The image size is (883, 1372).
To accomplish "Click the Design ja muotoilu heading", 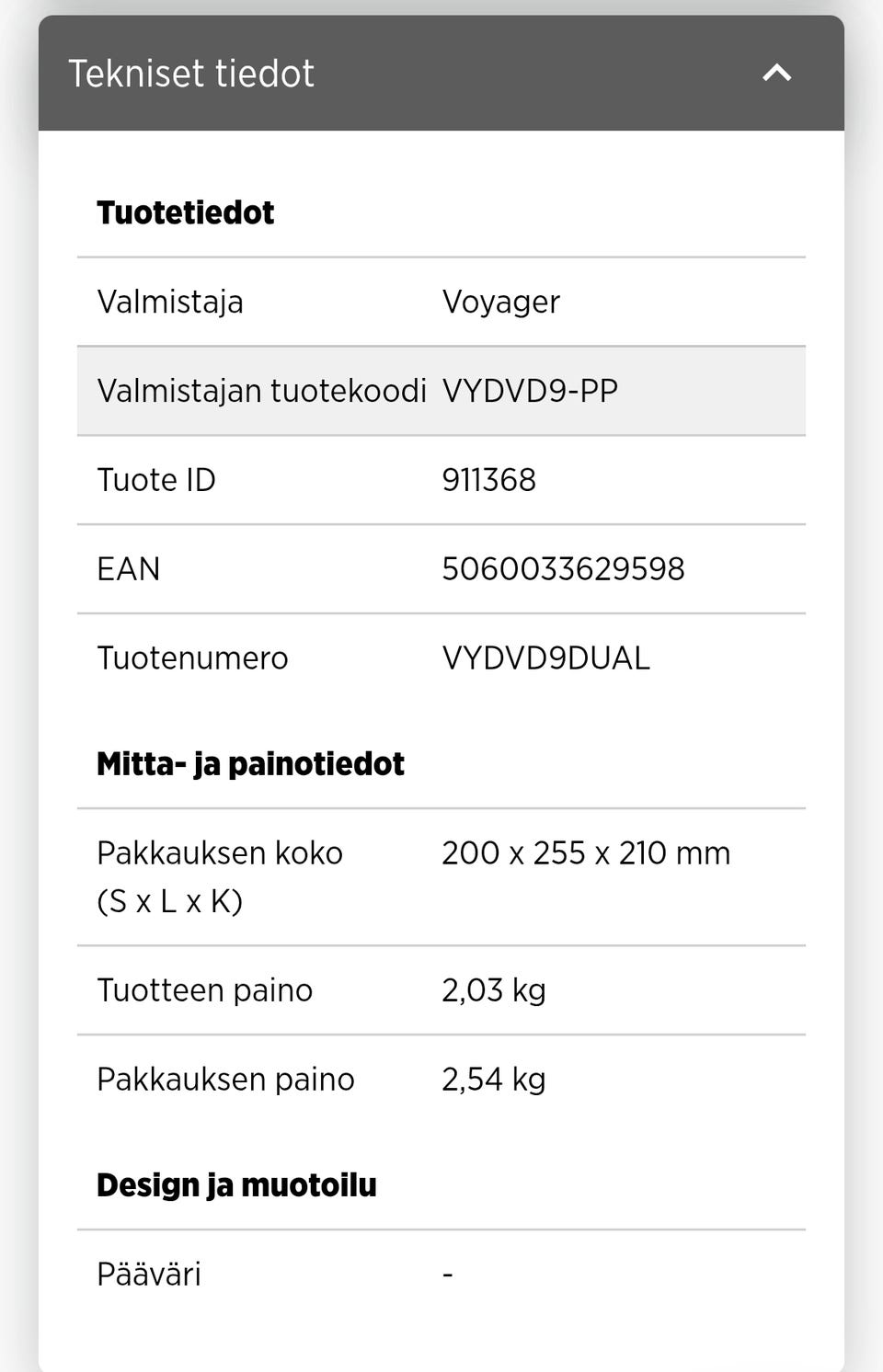I will tap(236, 1185).
